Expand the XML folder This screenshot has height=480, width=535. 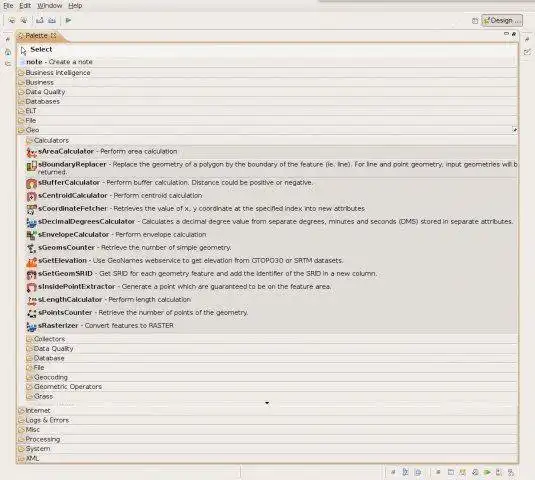tap(268, 459)
